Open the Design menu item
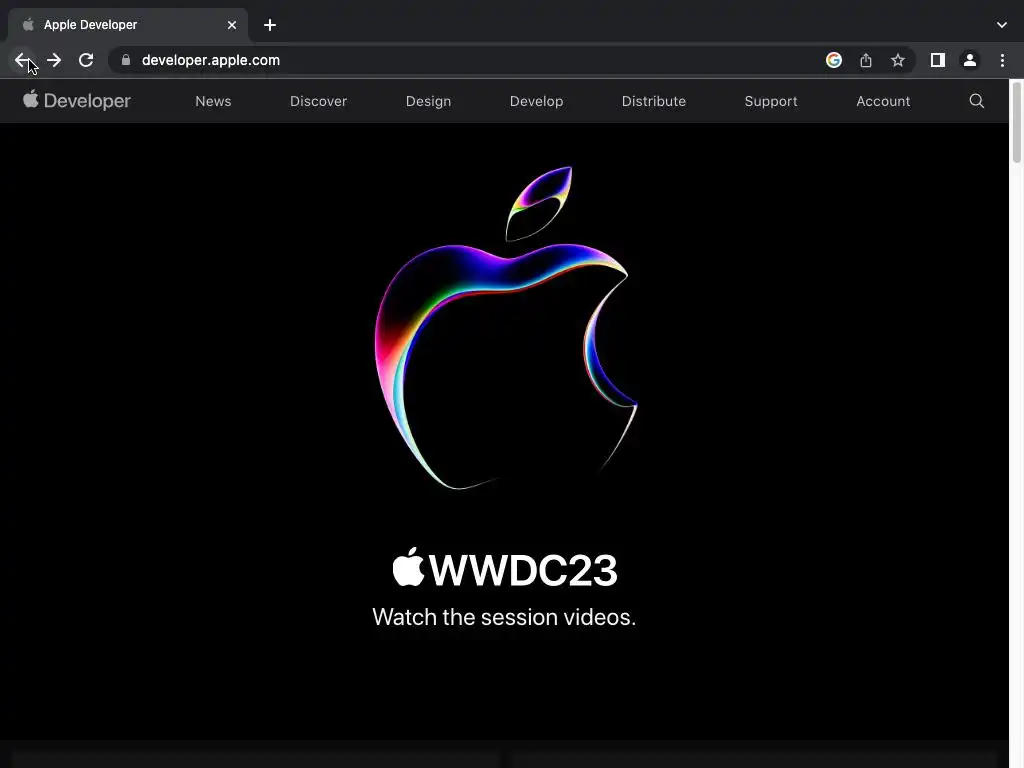The image size is (1024, 768). 428,101
